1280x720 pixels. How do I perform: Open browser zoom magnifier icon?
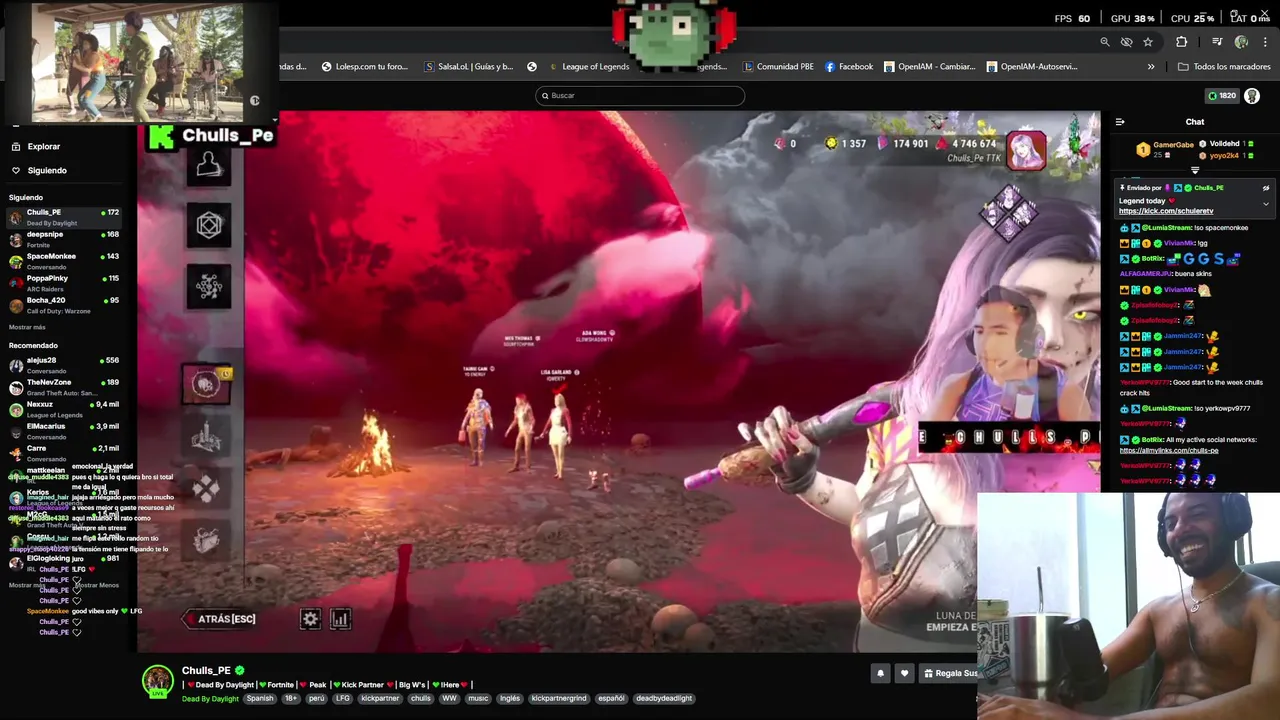click(x=1105, y=42)
